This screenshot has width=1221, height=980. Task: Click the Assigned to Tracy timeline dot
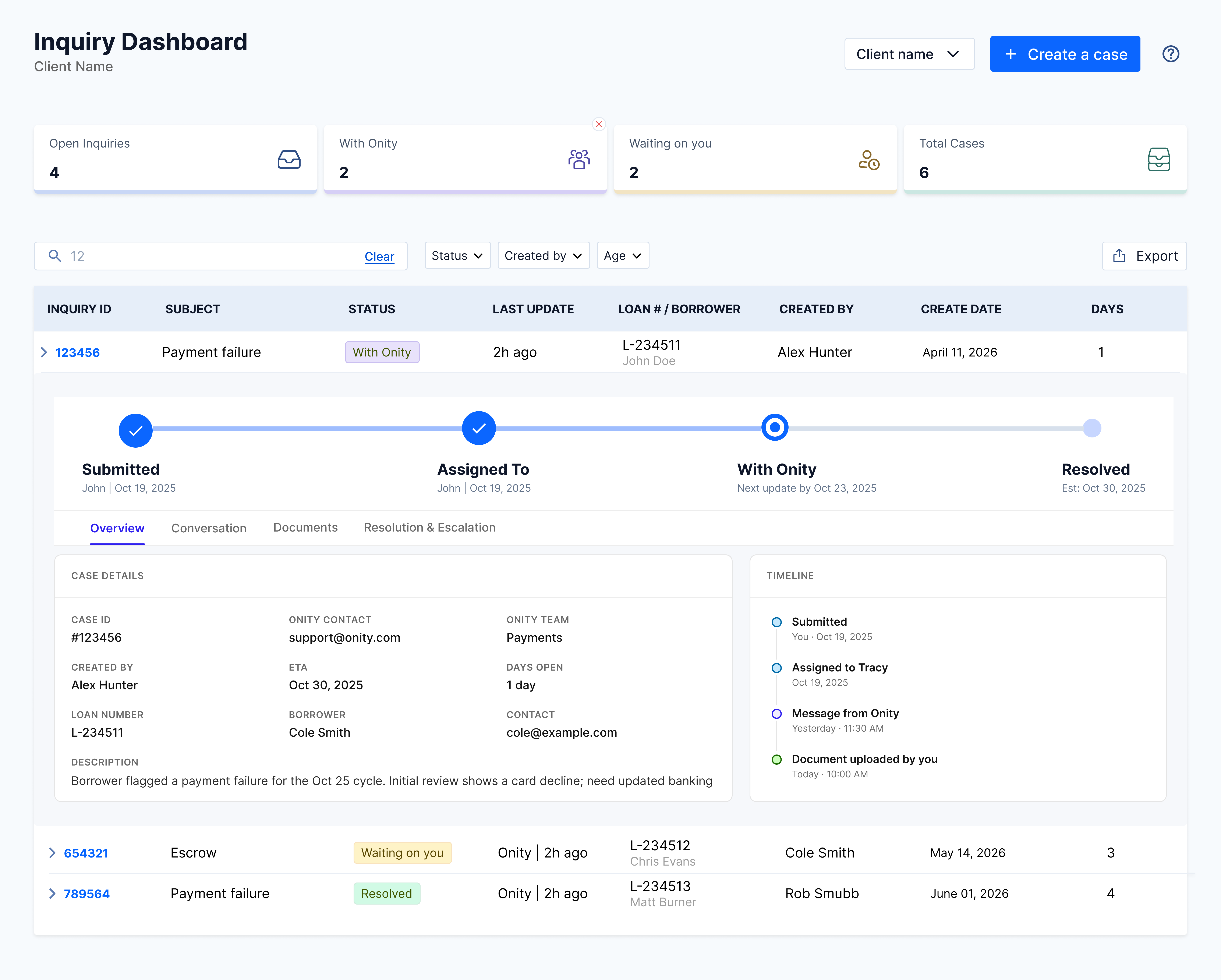[x=776, y=668]
